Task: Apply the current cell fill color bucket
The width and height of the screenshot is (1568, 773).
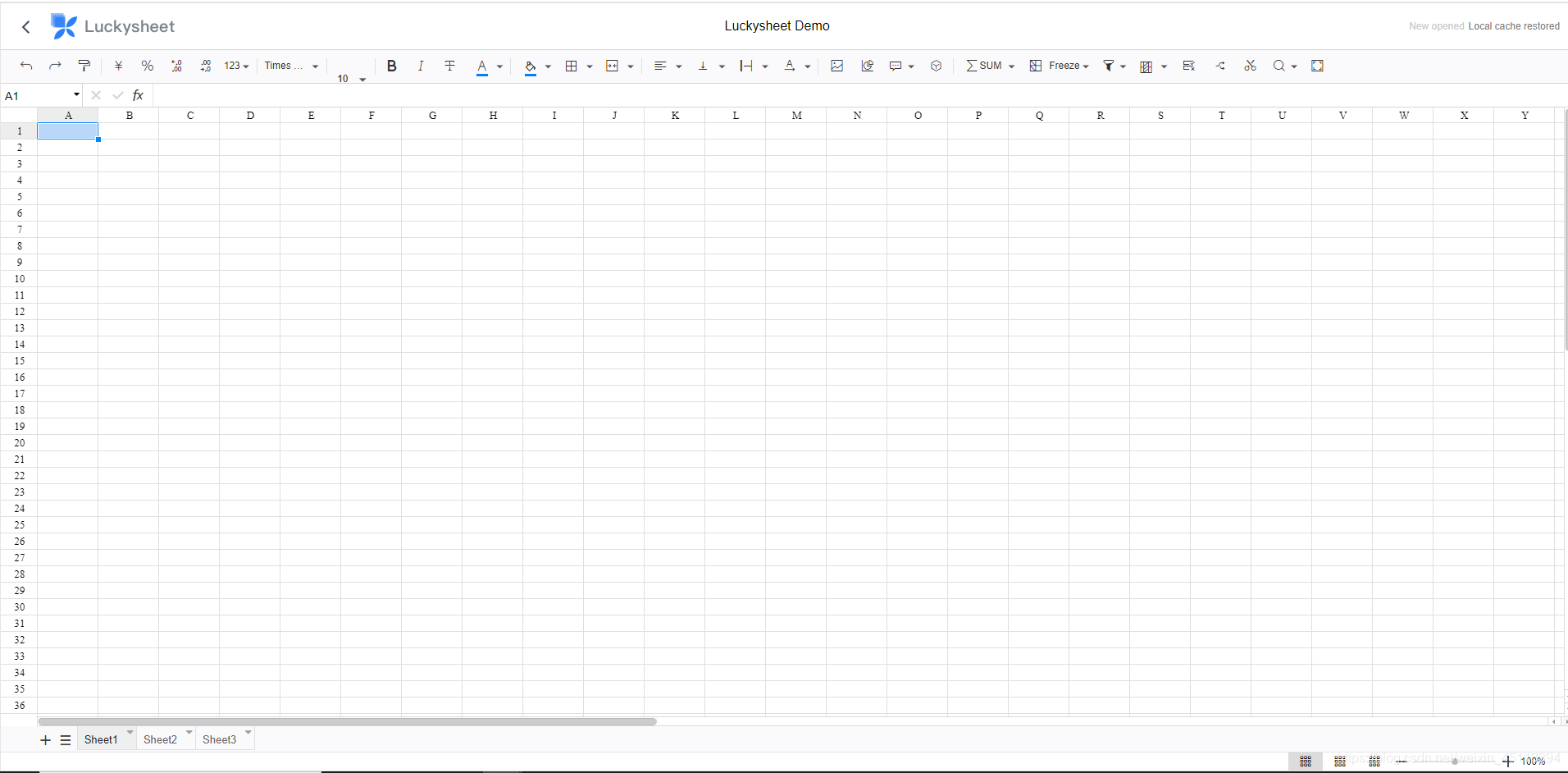Action: click(x=531, y=66)
